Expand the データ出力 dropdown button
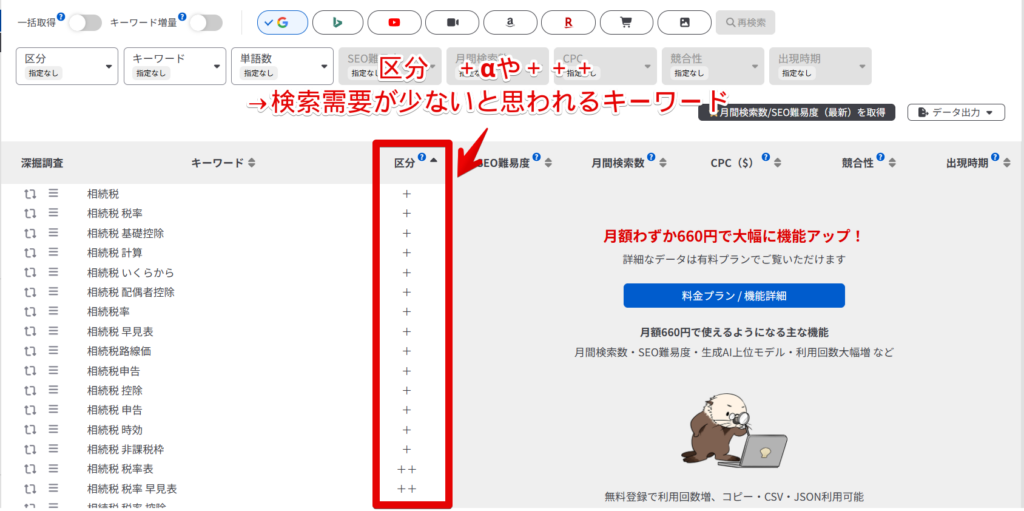Viewport: 1024px width, 511px height. [x=955, y=112]
